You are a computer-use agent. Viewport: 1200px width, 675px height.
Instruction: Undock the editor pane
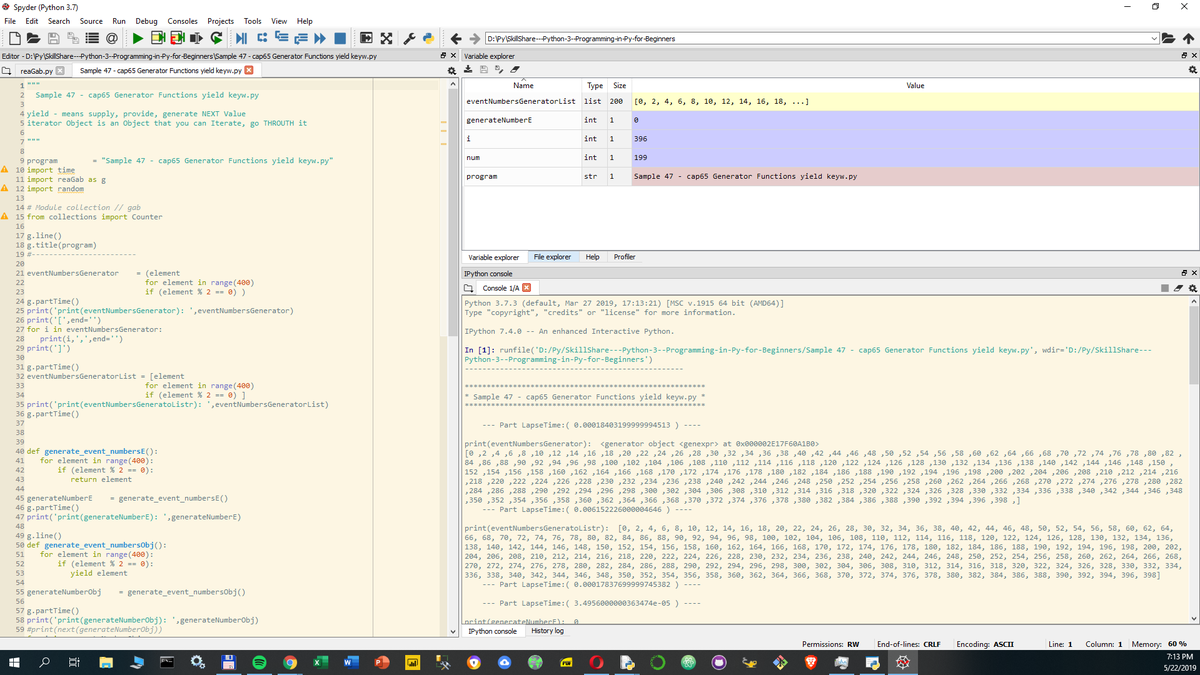(x=443, y=55)
